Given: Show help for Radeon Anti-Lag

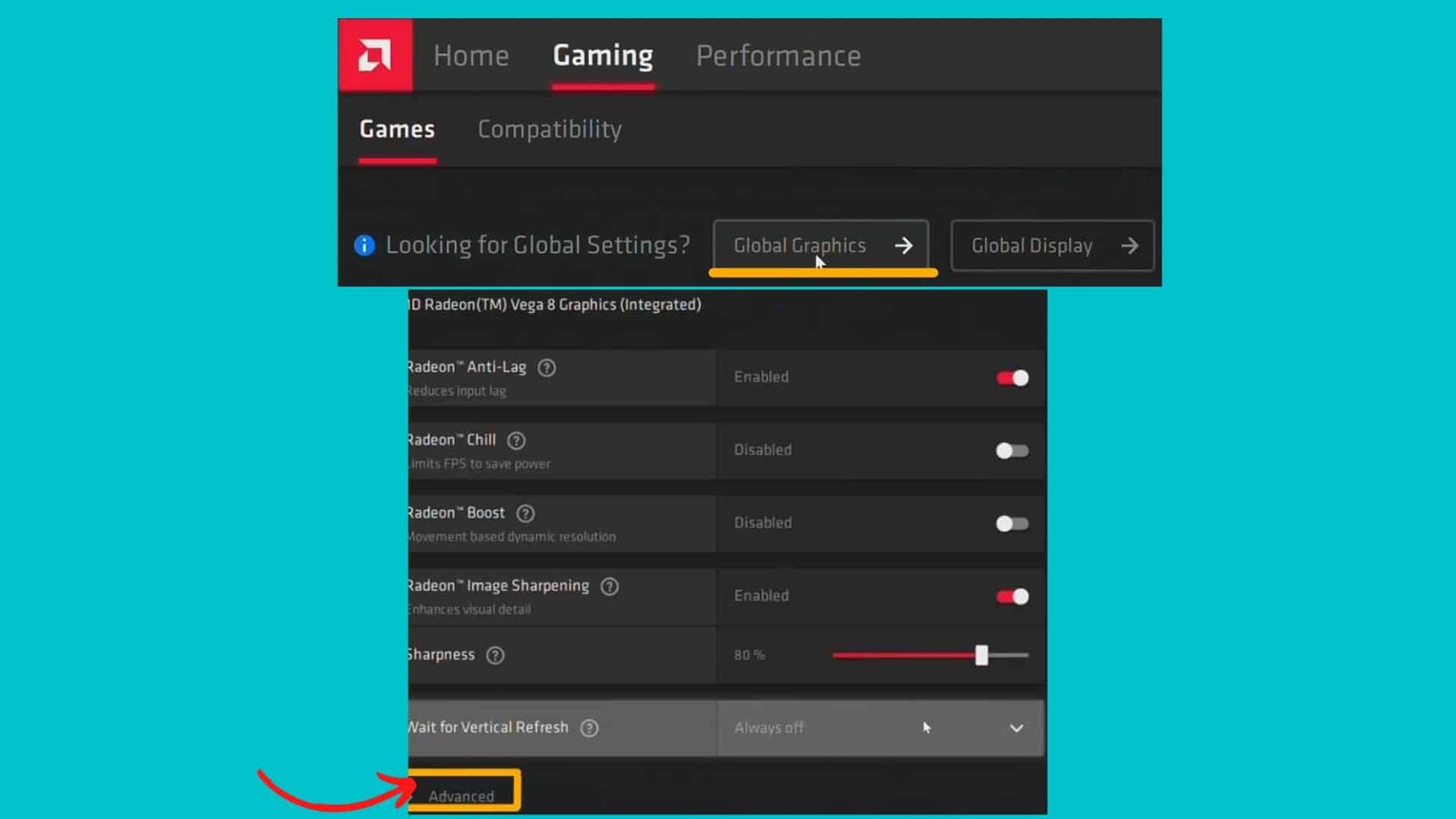Looking at the screenshot, I should 547,368.
